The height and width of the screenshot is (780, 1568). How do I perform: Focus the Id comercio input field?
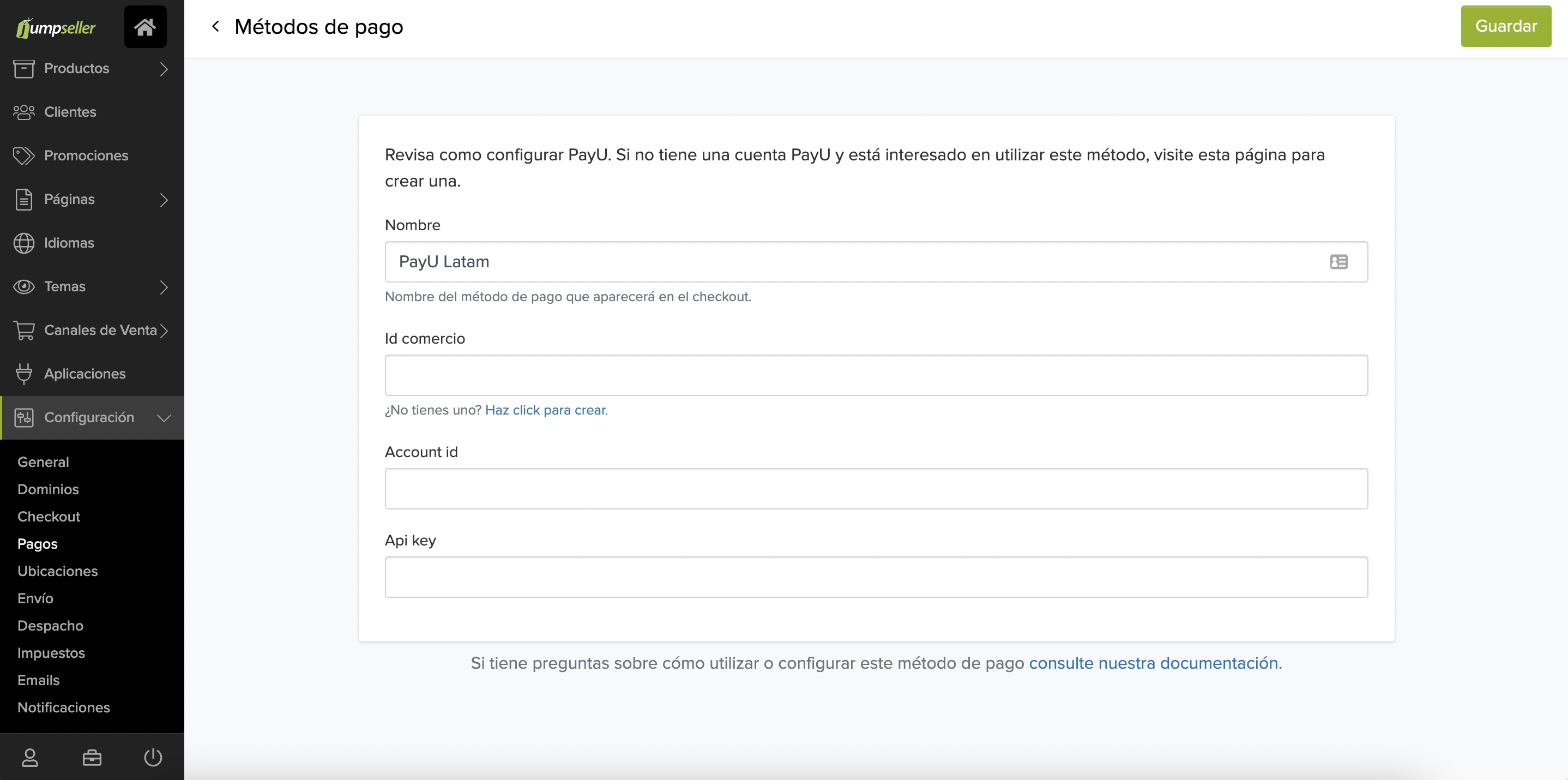point(876,375)
